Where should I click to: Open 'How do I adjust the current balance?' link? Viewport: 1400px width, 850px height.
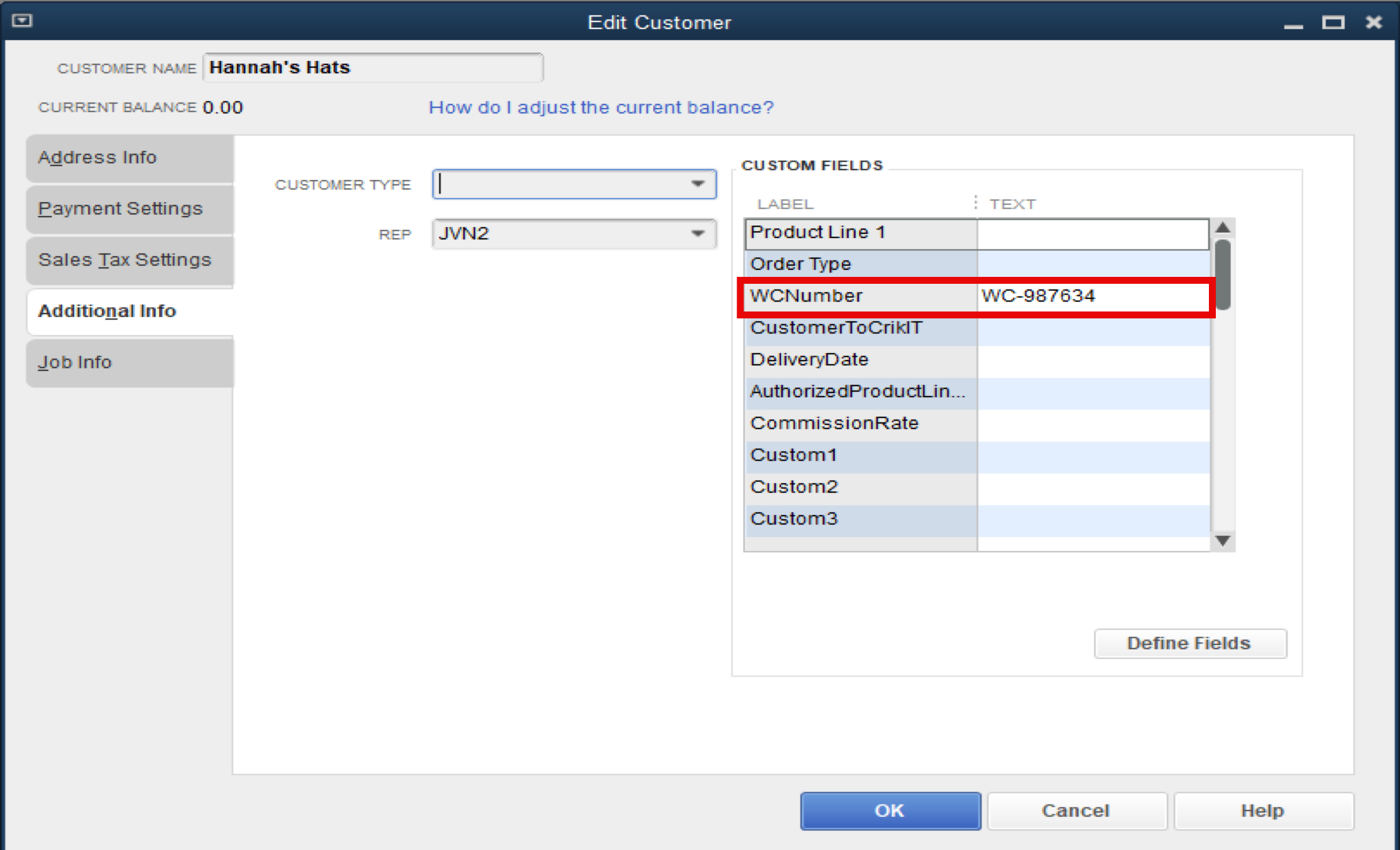[601, 108]
